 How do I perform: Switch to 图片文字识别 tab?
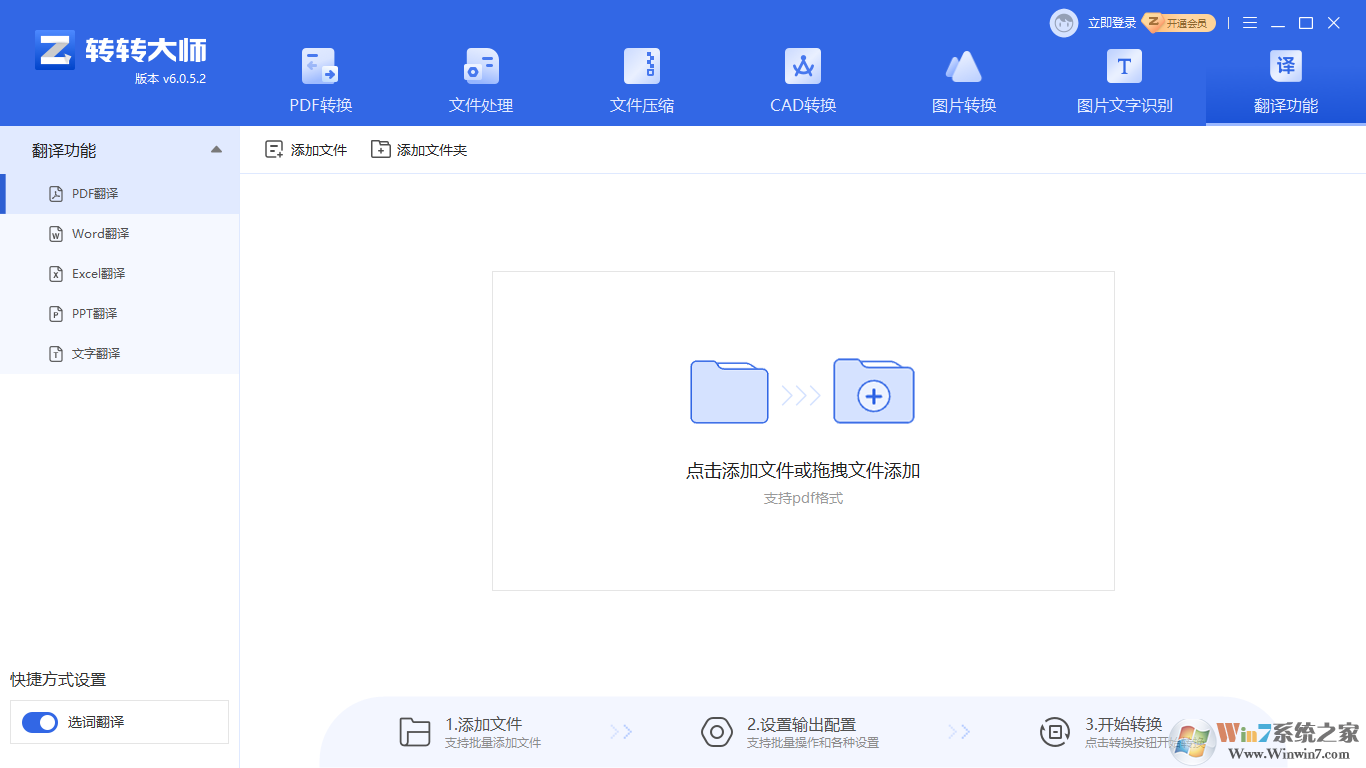pos(1125,81)
